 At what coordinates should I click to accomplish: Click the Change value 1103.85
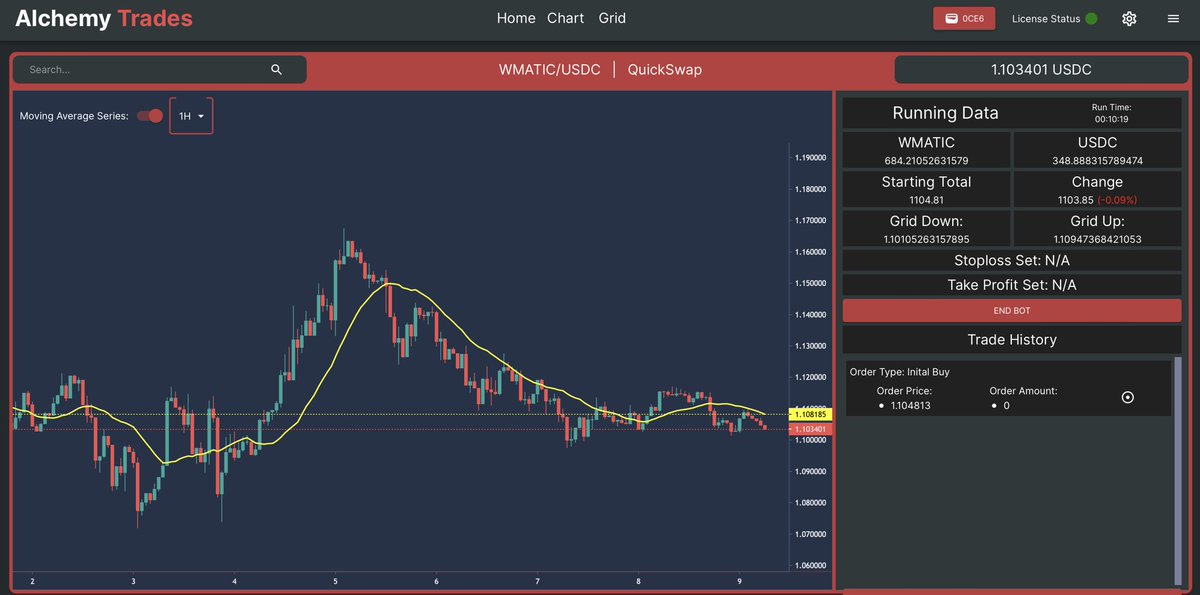(1075, 200)
